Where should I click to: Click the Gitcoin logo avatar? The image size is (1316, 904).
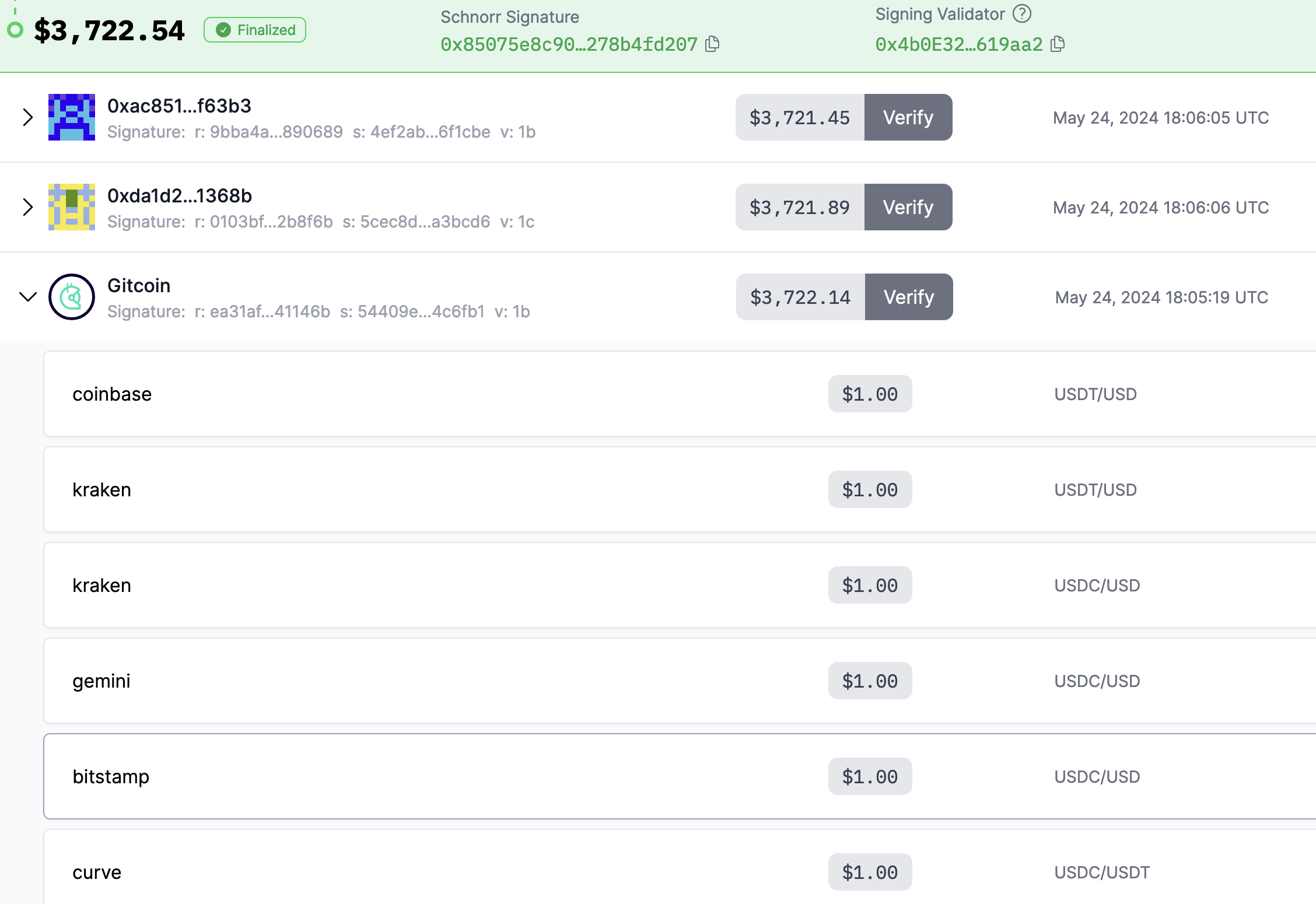pos(72,297)
